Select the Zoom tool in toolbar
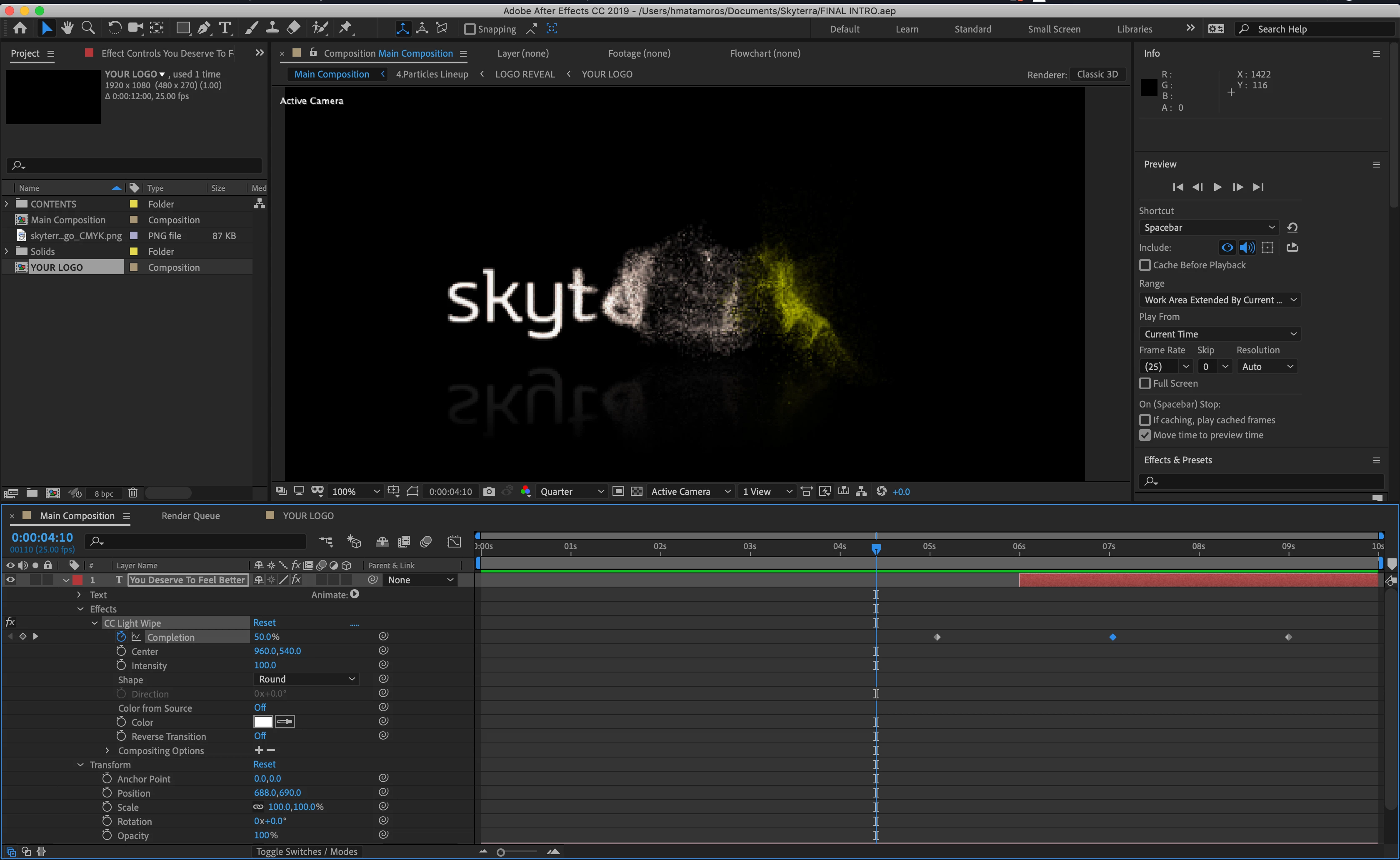 (88, 28)
